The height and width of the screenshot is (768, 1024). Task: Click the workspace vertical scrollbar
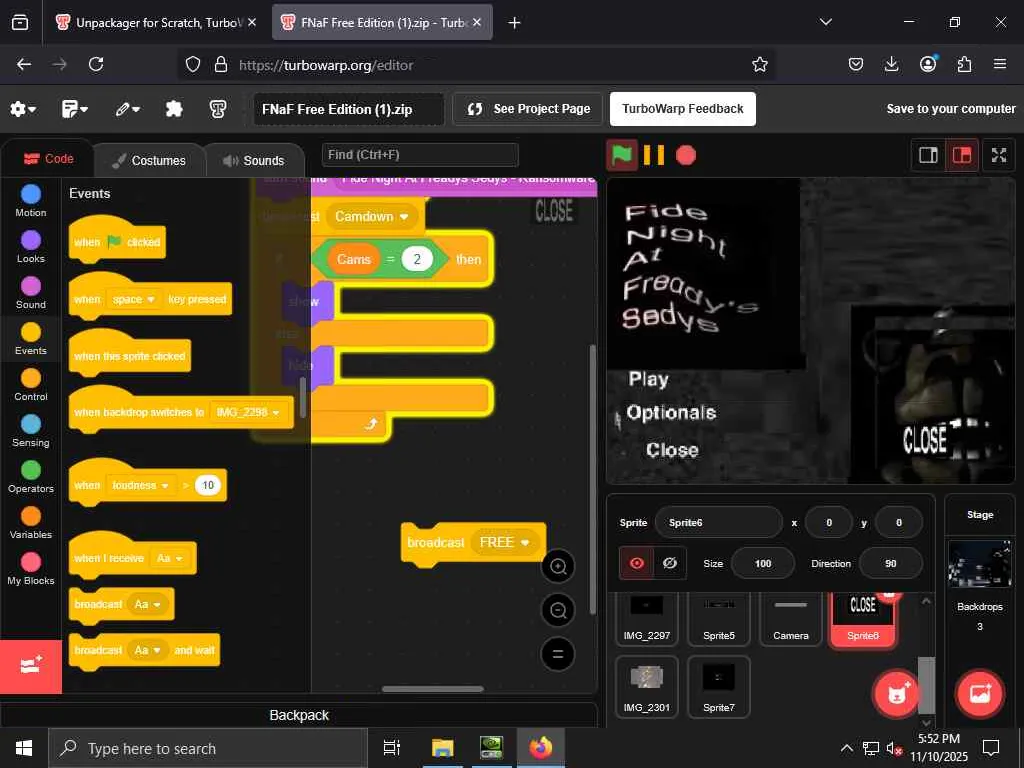(x=592, y=480)
